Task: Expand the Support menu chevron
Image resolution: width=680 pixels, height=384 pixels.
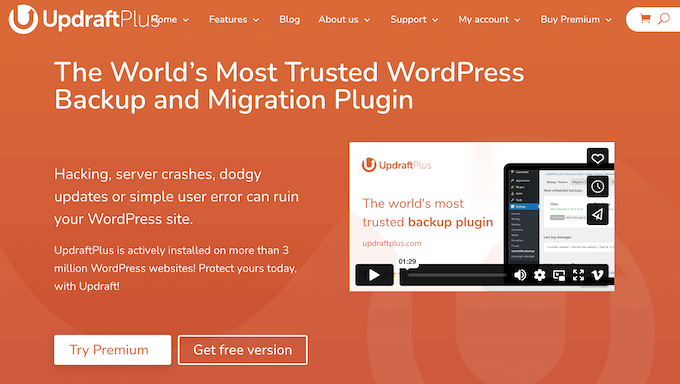Action: 435,20
